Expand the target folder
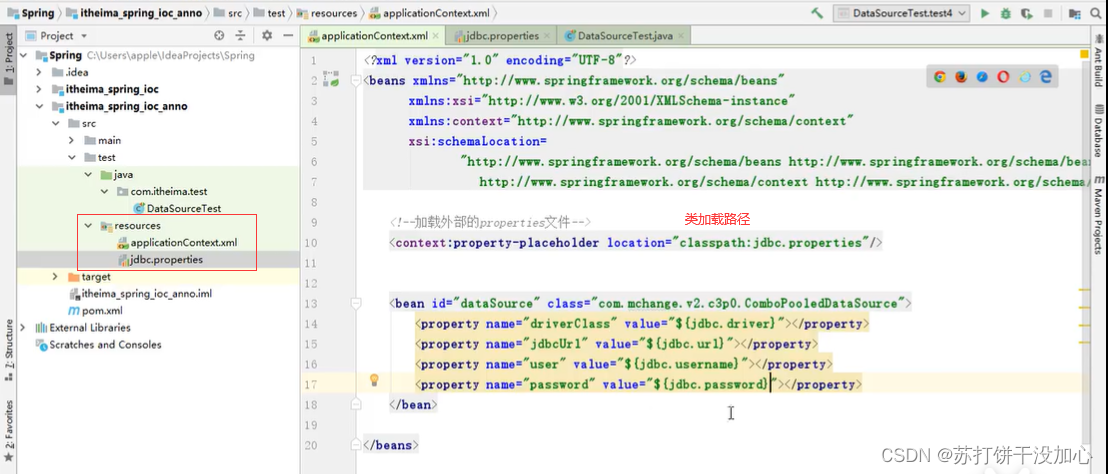1108x474 pixels. click(55, 277)
